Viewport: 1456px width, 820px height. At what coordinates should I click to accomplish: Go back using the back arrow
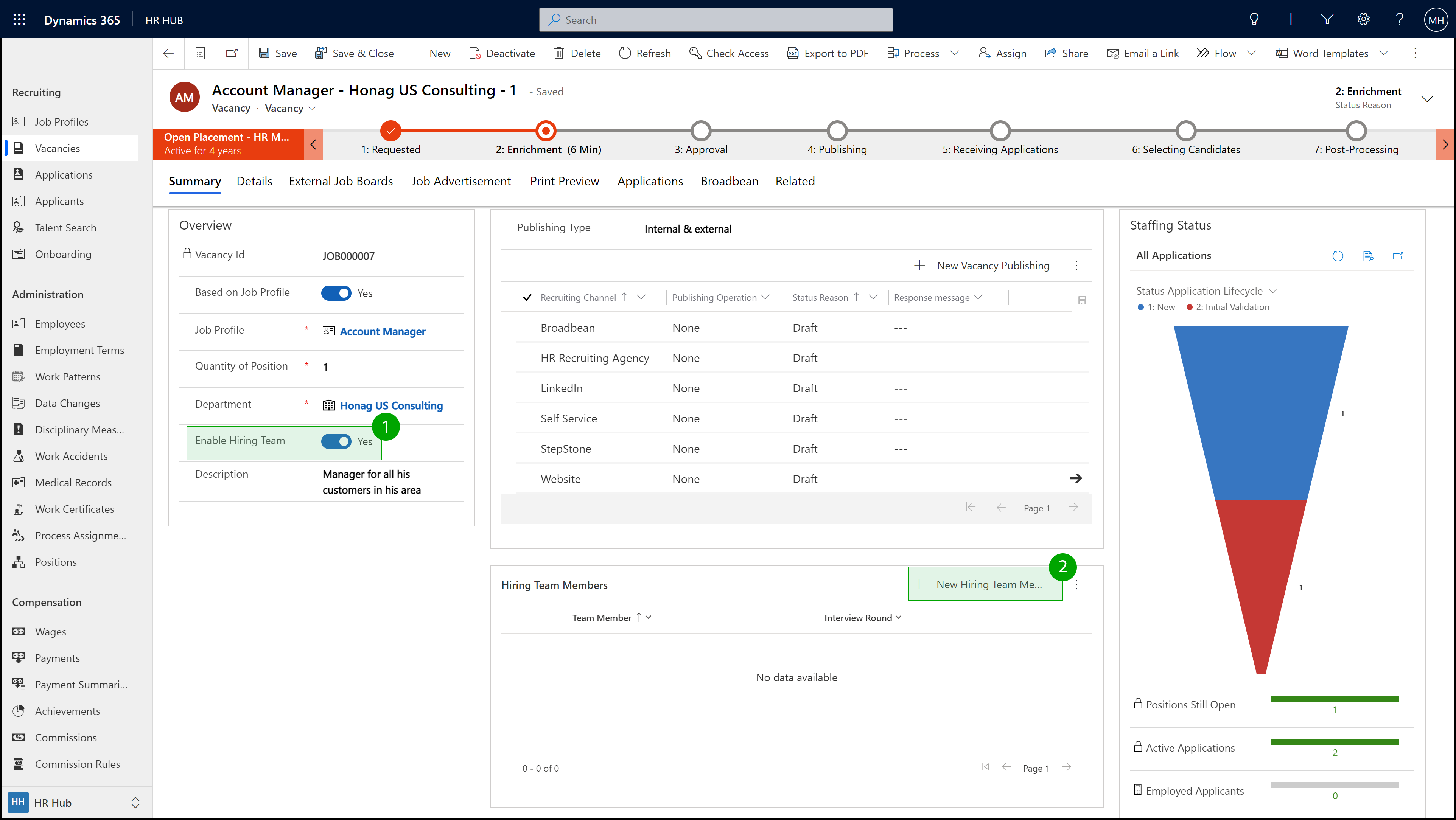tap(168, 53)
